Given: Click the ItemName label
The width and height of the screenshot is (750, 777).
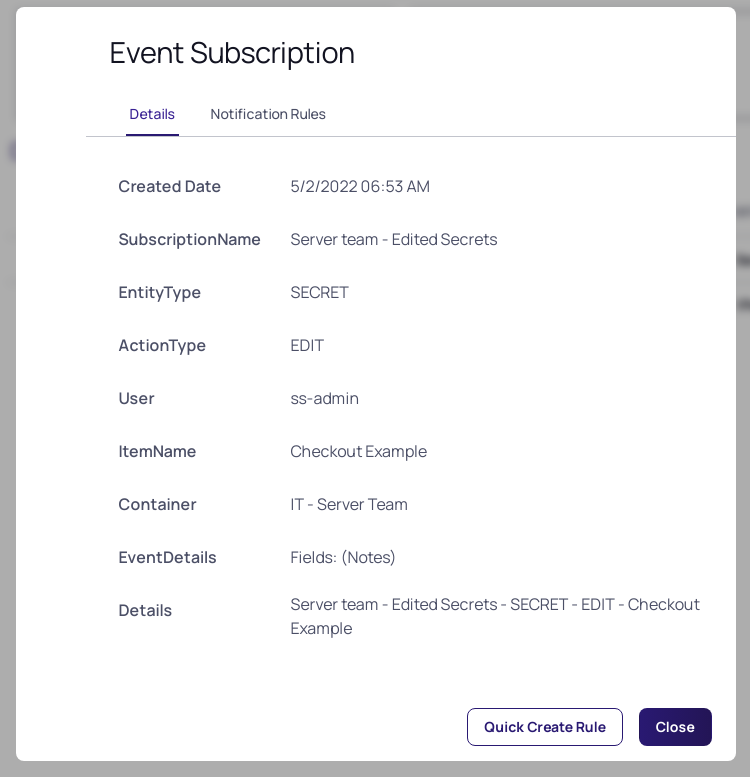Looking at the screenshot, I should click(157, 452).
